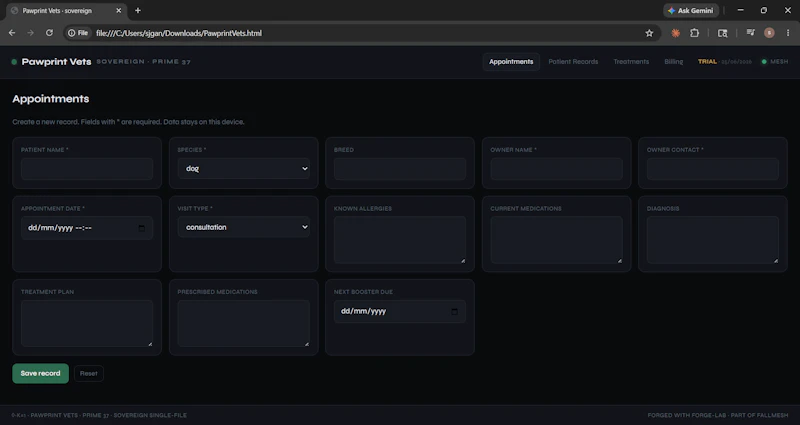Open the calendar picker for Next Booster Due

point(455,311)
